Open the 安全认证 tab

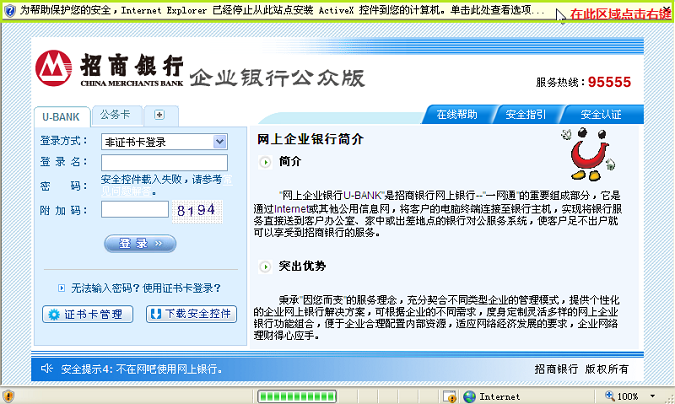tap(601, 115)
